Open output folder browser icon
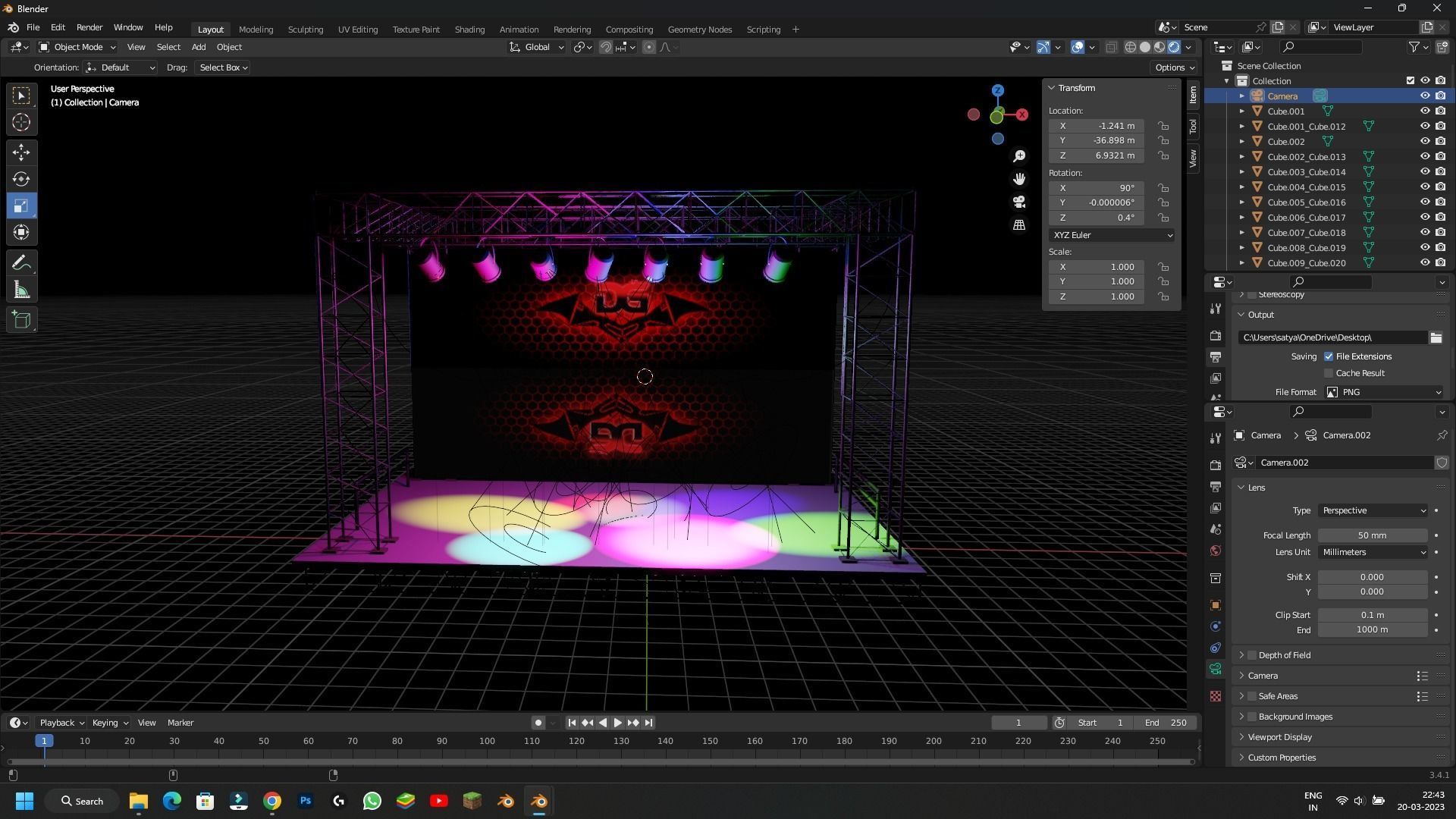Screen dimensions: 1456x819 click(1436, 337)
